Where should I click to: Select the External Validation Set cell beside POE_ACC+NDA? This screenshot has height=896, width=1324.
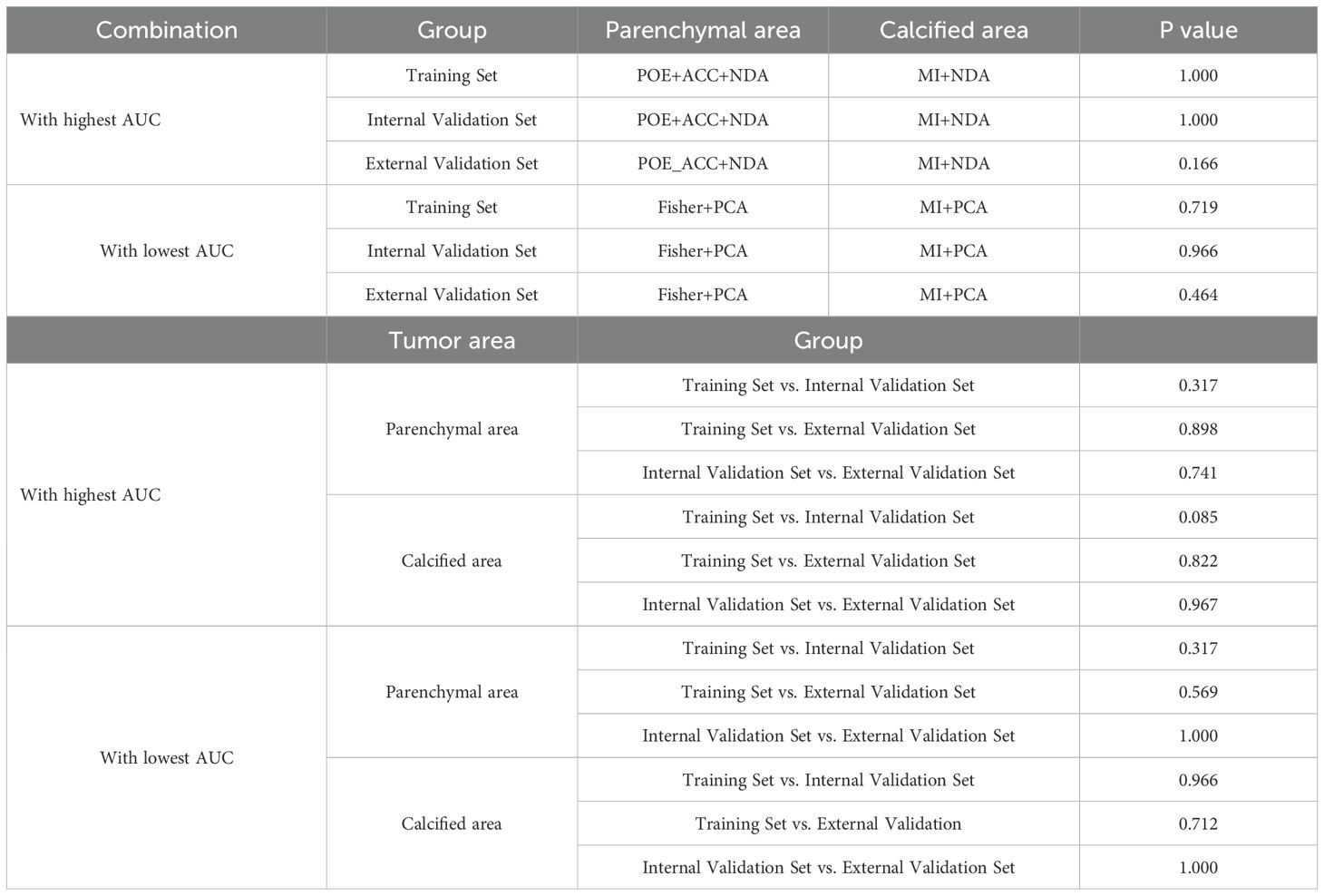coord(452,163)
